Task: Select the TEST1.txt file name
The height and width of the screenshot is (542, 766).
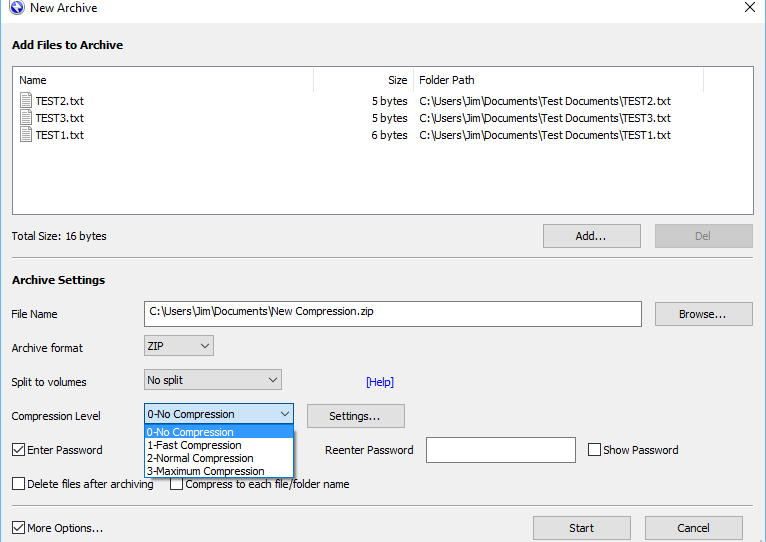Action: 60,135
